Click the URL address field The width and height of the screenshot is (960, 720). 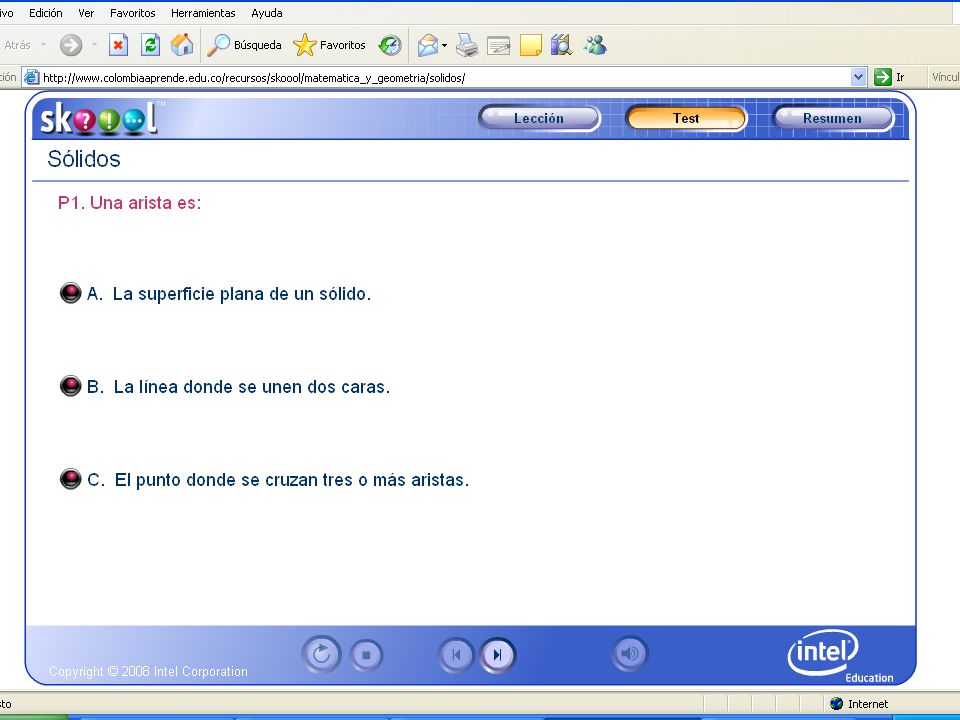click(x=445, y=78)
